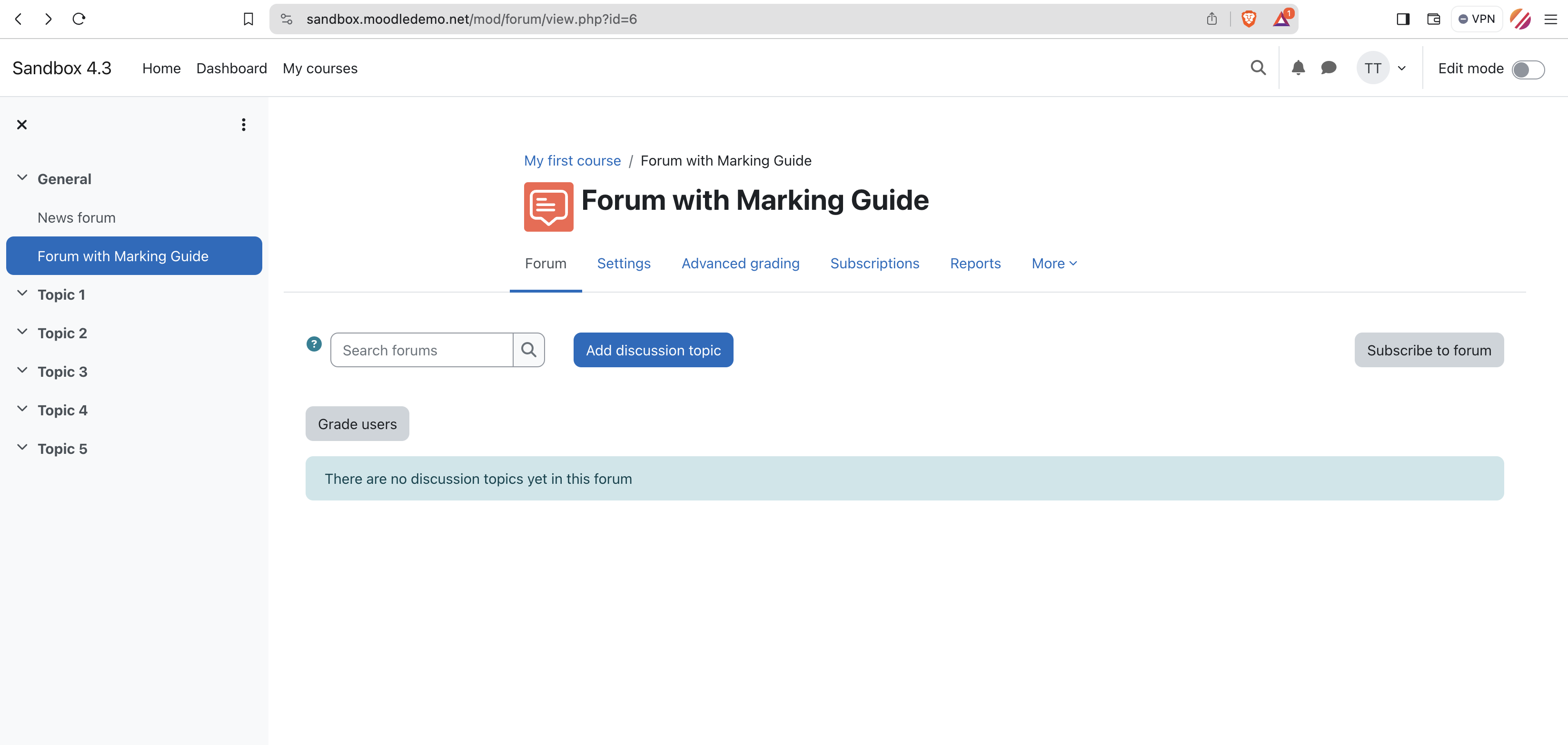Click the Sandbox 4.3 site name
The height and width of the screenshot is (745, 1568).
[61, 68]
